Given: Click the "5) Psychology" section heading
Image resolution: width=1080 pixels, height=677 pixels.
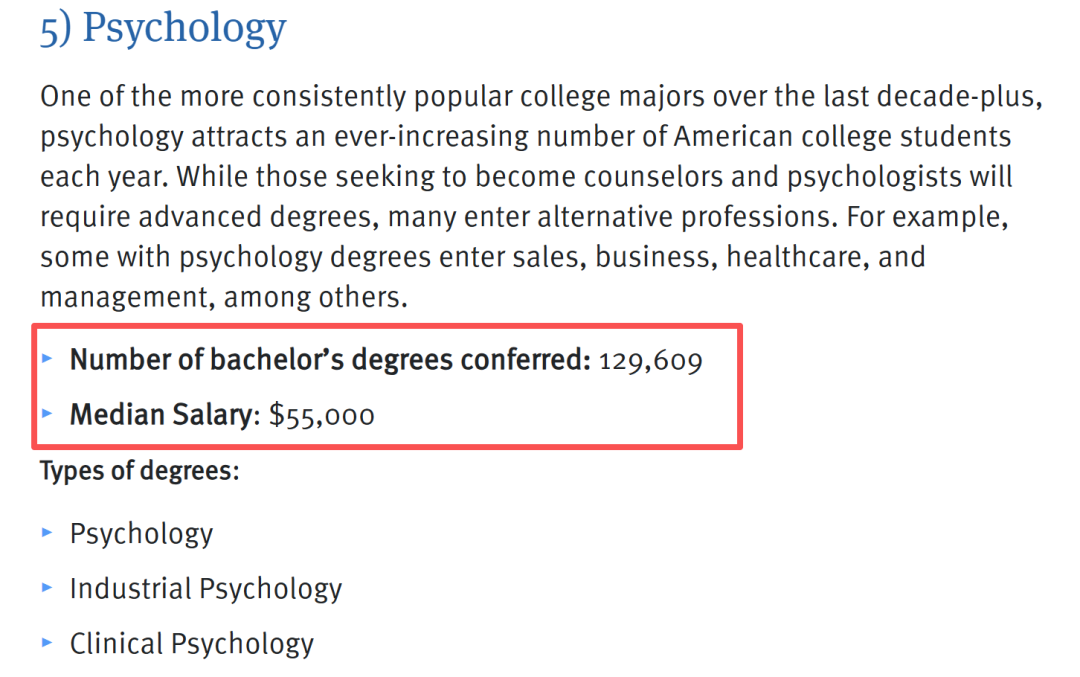Looking at the screenshot, I should 163,28.
